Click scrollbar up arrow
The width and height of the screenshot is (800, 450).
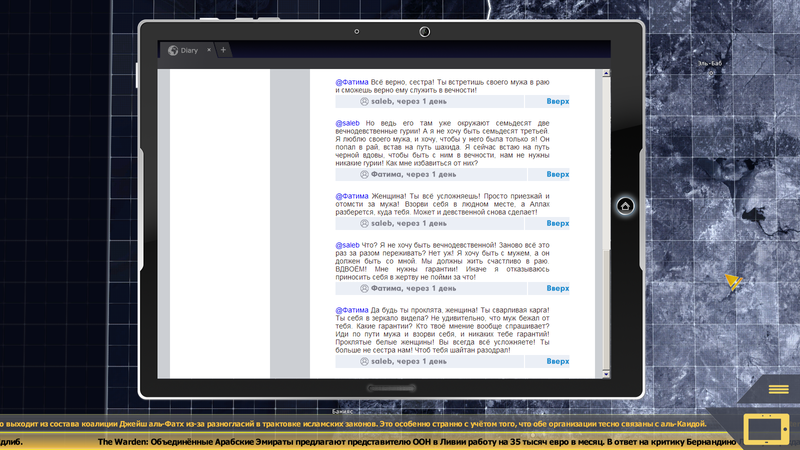click(606, 73)
